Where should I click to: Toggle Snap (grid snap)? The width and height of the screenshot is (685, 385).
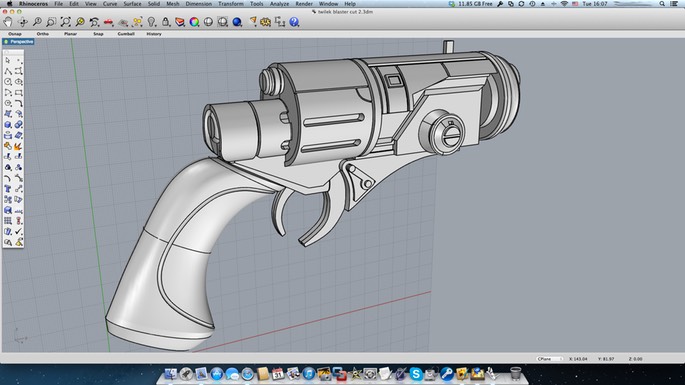(x=98, y=34)
